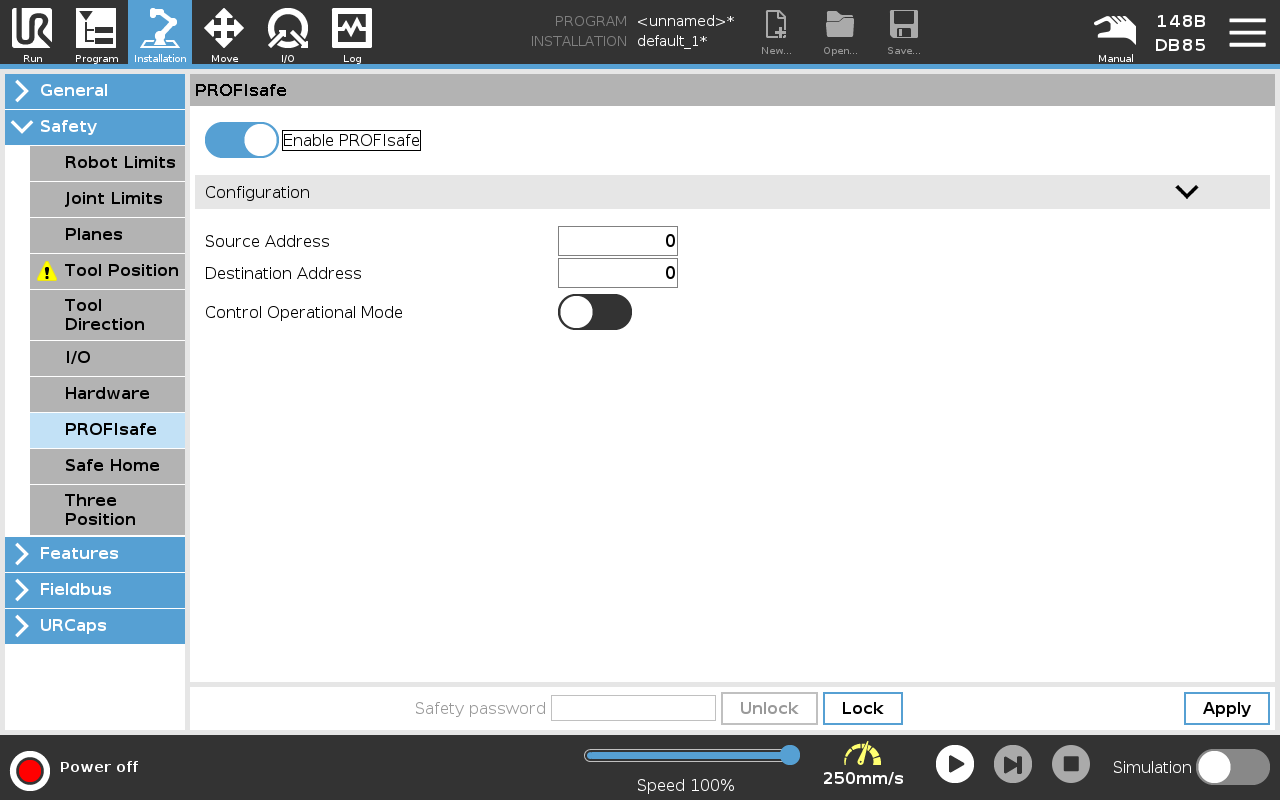Viewport: 1280px width, 800px height.
Task: Open Three Position safety page
Action: 107,510
